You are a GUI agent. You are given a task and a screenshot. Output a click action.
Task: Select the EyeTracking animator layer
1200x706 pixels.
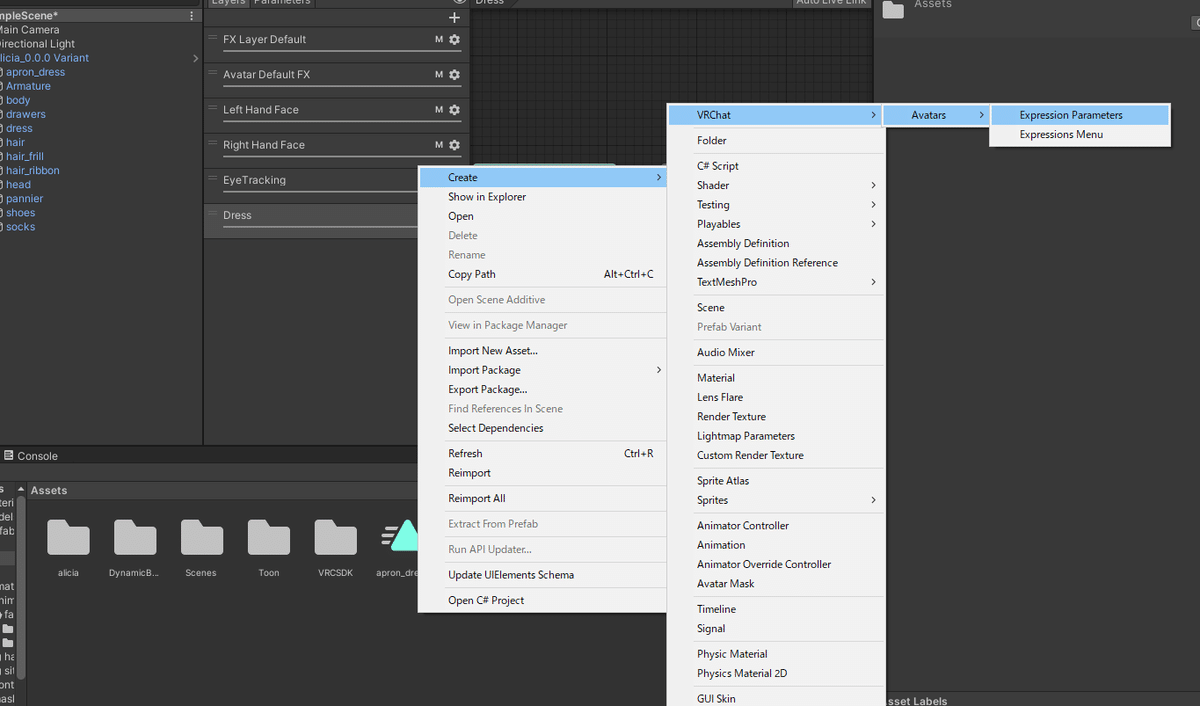coord(311,185)
